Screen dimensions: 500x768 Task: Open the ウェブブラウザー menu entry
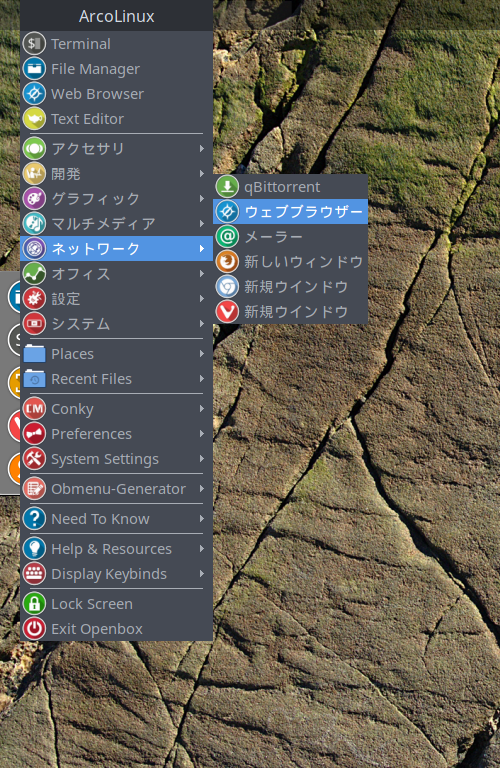[x=290, y=212]
